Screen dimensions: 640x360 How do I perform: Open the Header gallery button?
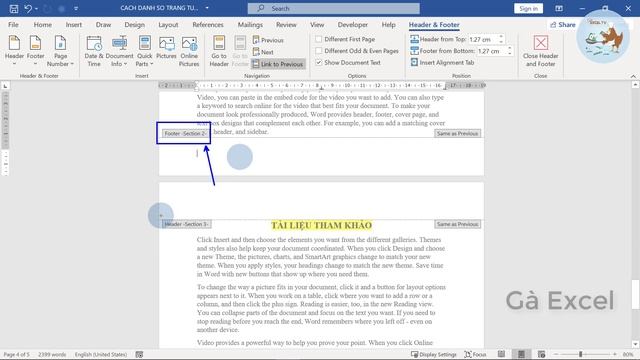(x=14, y=51)
